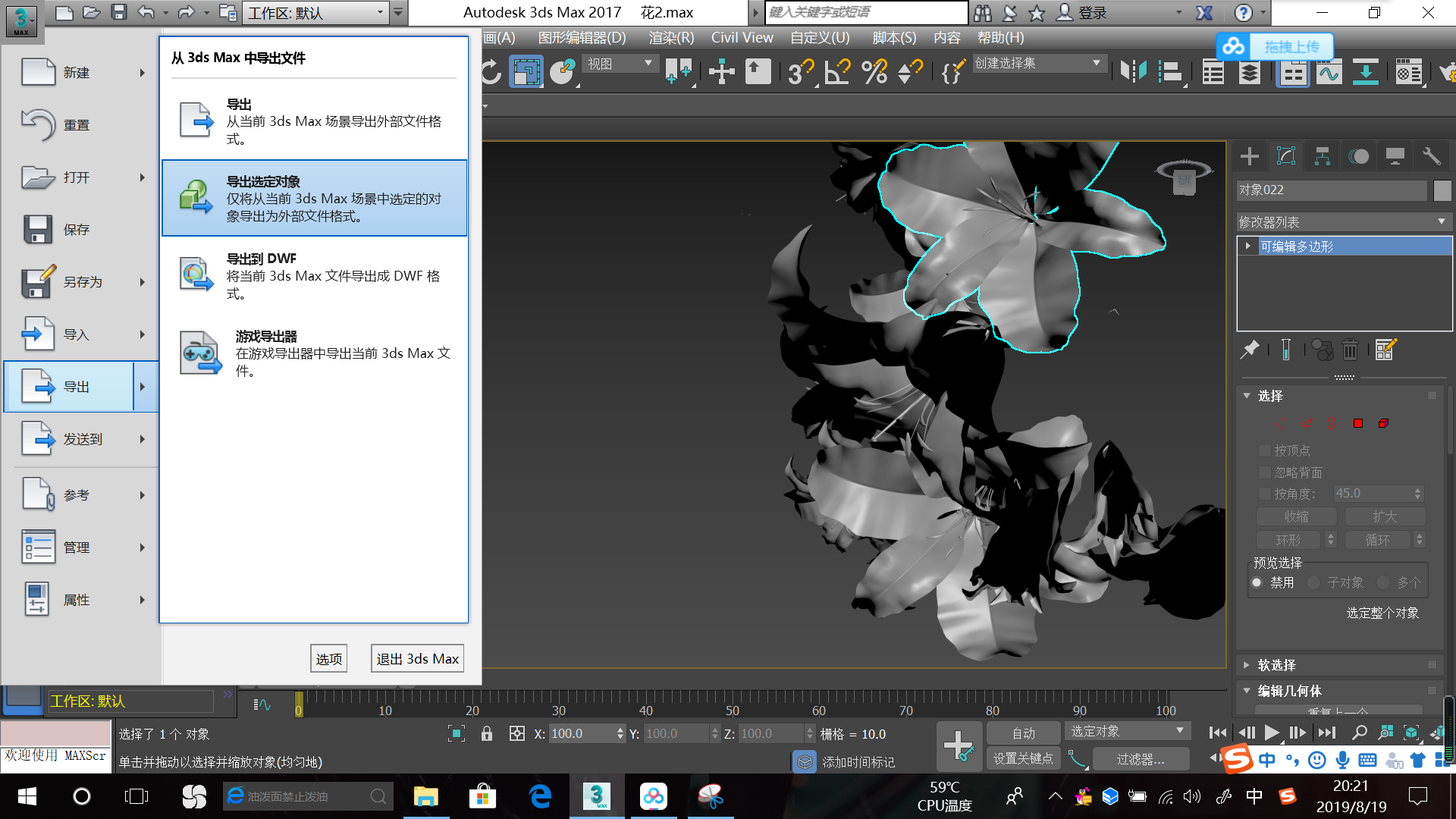This screenshot has height=819, width=1456.
Task: Open the object color swatch beside 对象022
Action: click(1442, 190)
